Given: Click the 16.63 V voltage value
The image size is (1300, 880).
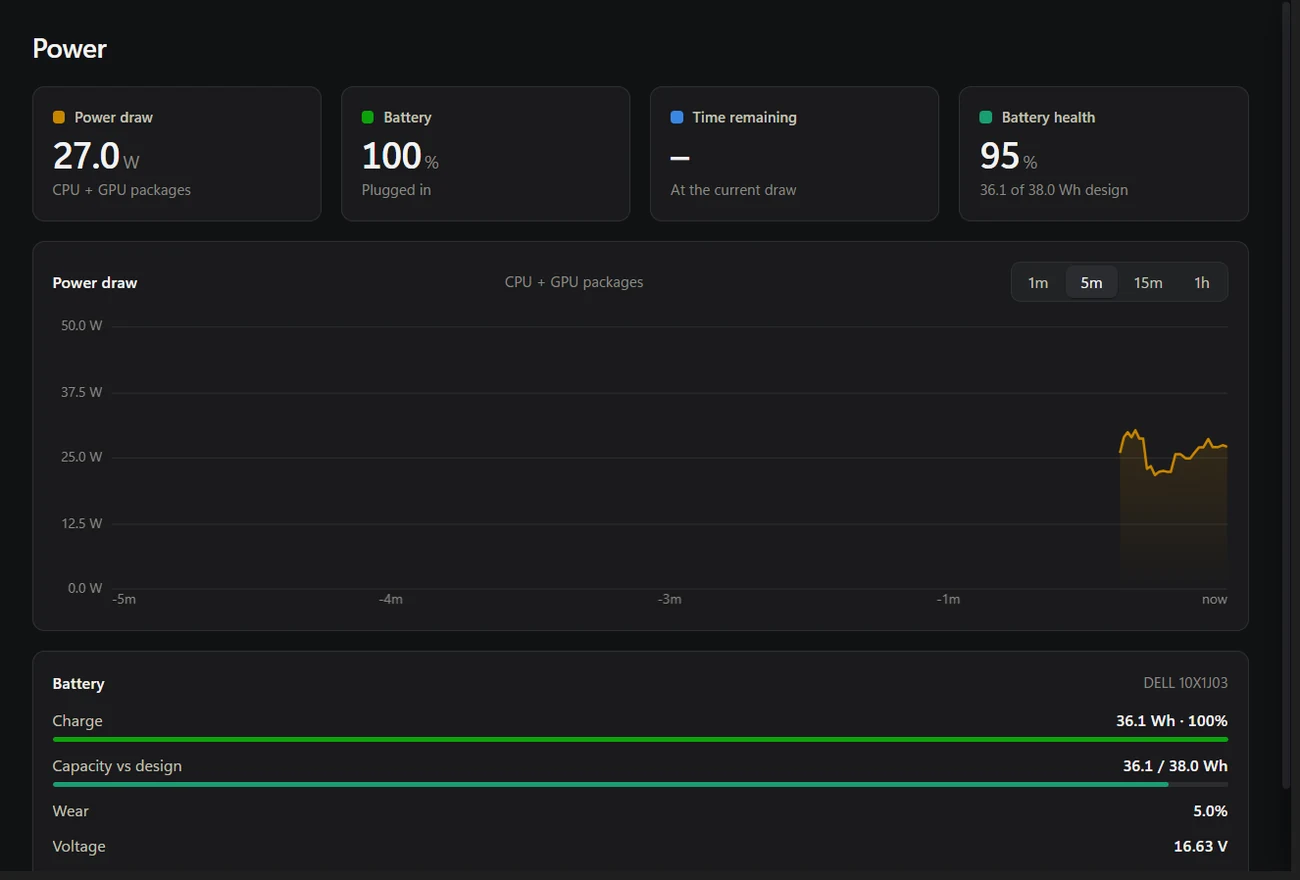Looking at the screenshot, I should coord(1200,846).
